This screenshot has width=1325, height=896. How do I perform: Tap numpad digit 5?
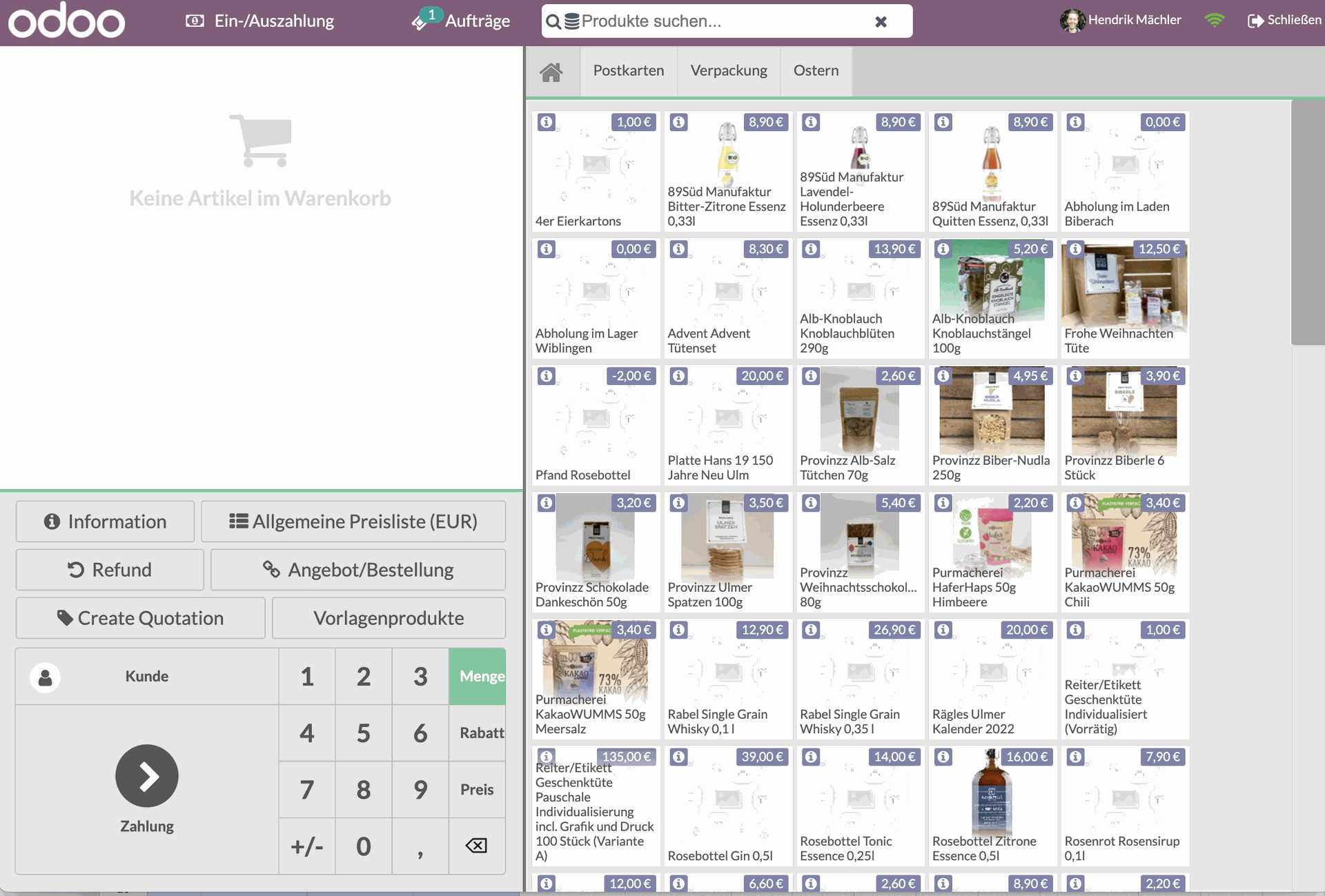pos(364,733)
